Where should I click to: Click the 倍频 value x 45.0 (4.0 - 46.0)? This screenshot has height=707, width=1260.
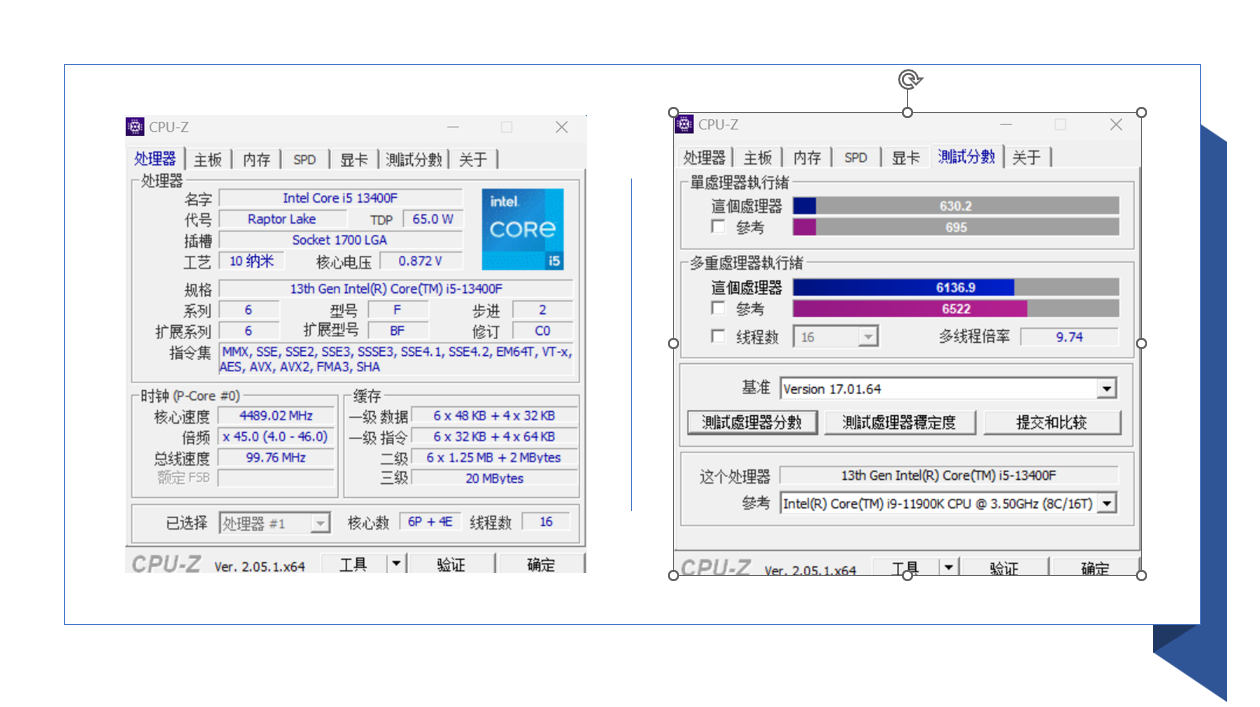pyautogui.click(x=277, y=437)
